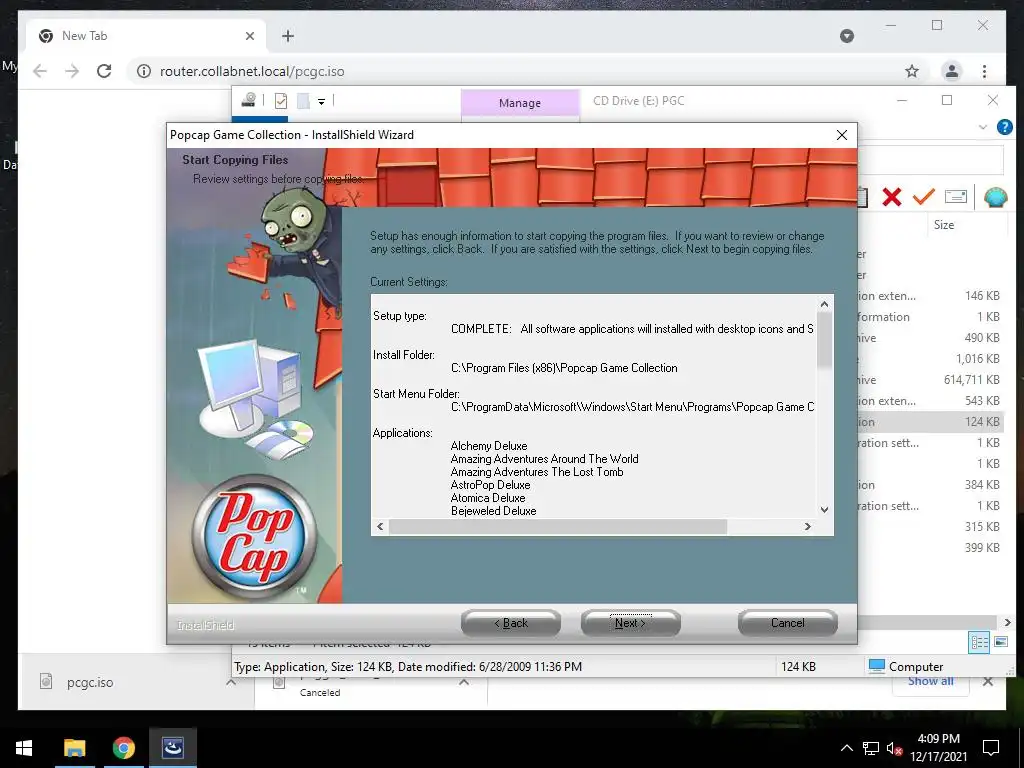1024x768 pixels.
Task: Select the Explorer row sized 1,016 KB
Action: 930,359
